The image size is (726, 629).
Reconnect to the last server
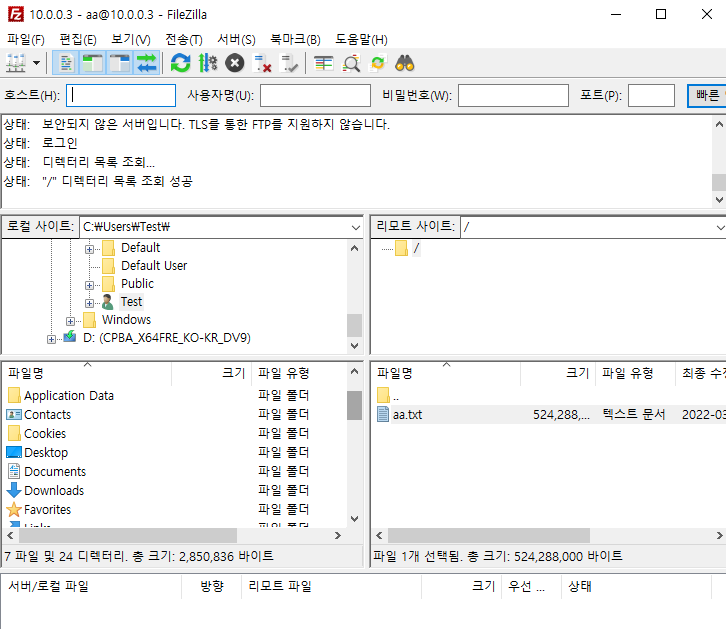coord(289,63)
